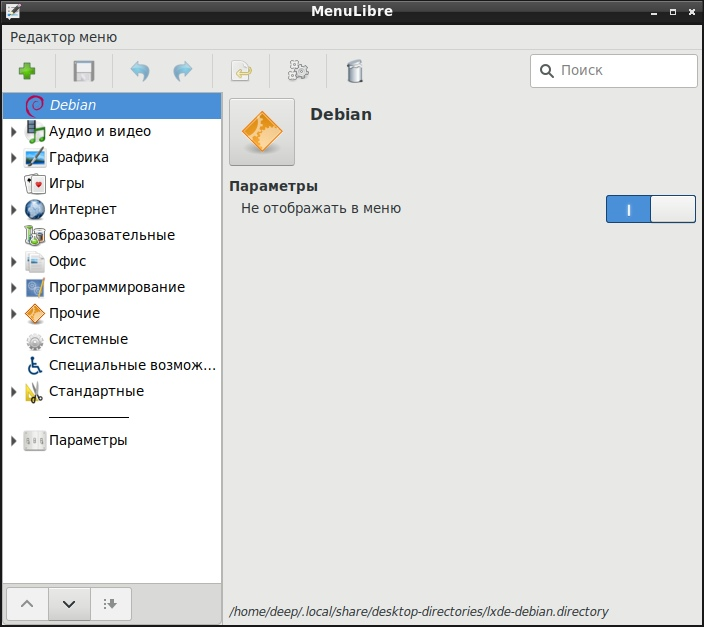Image resolution: width=704 pixels, height=627 pixels.
Task: Expand the Офис category arrow
Action: (13, 262)
